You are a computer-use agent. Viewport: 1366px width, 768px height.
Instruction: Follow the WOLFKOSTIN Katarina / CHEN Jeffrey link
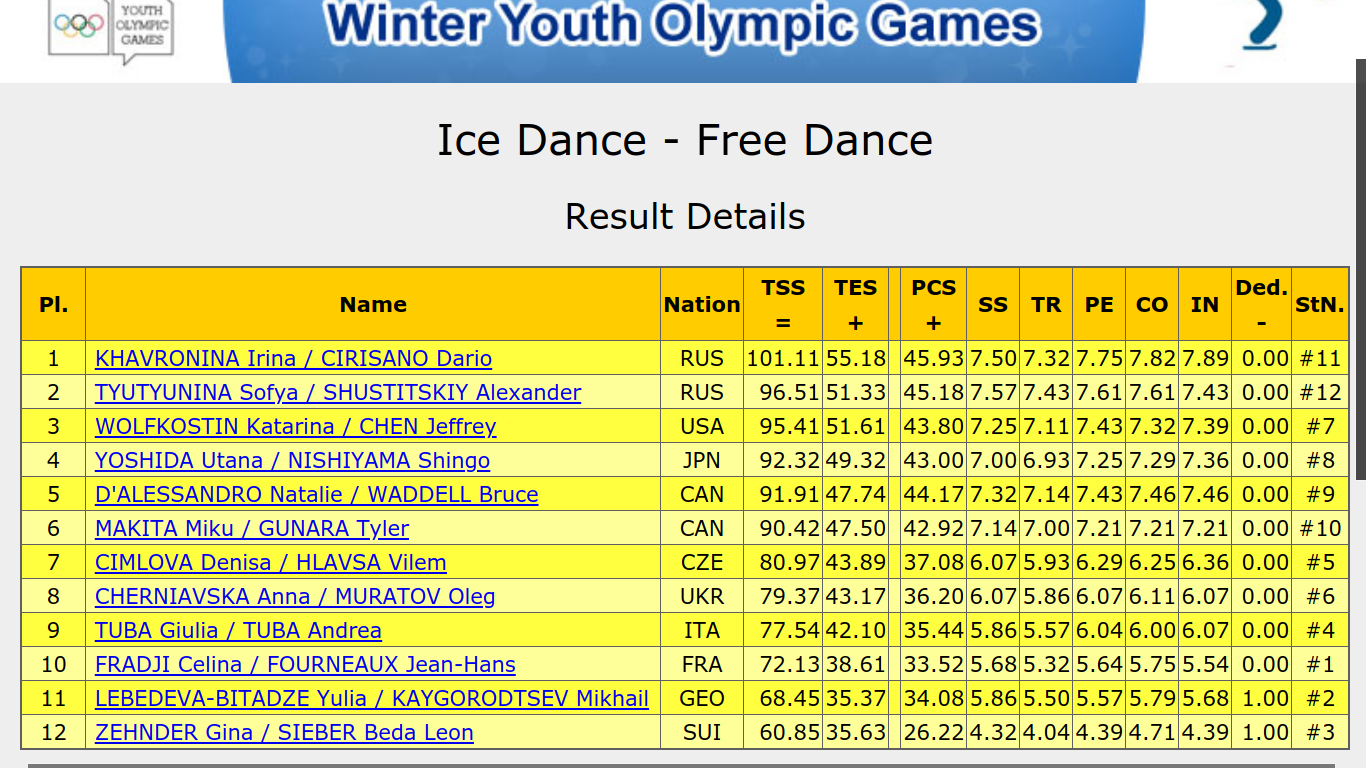pyautogui.click(x=295, y=426)
